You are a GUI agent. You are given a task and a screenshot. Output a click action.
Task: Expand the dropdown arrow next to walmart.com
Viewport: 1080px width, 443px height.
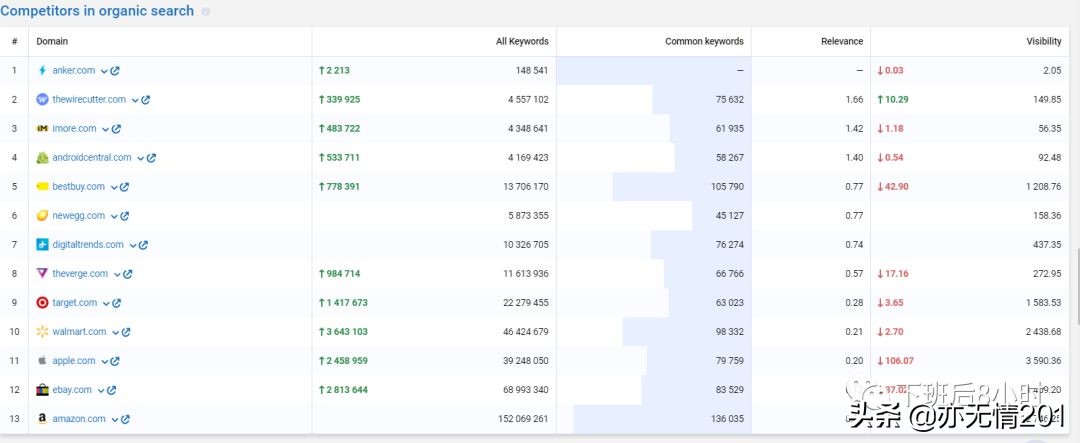(x=115, y=332)
